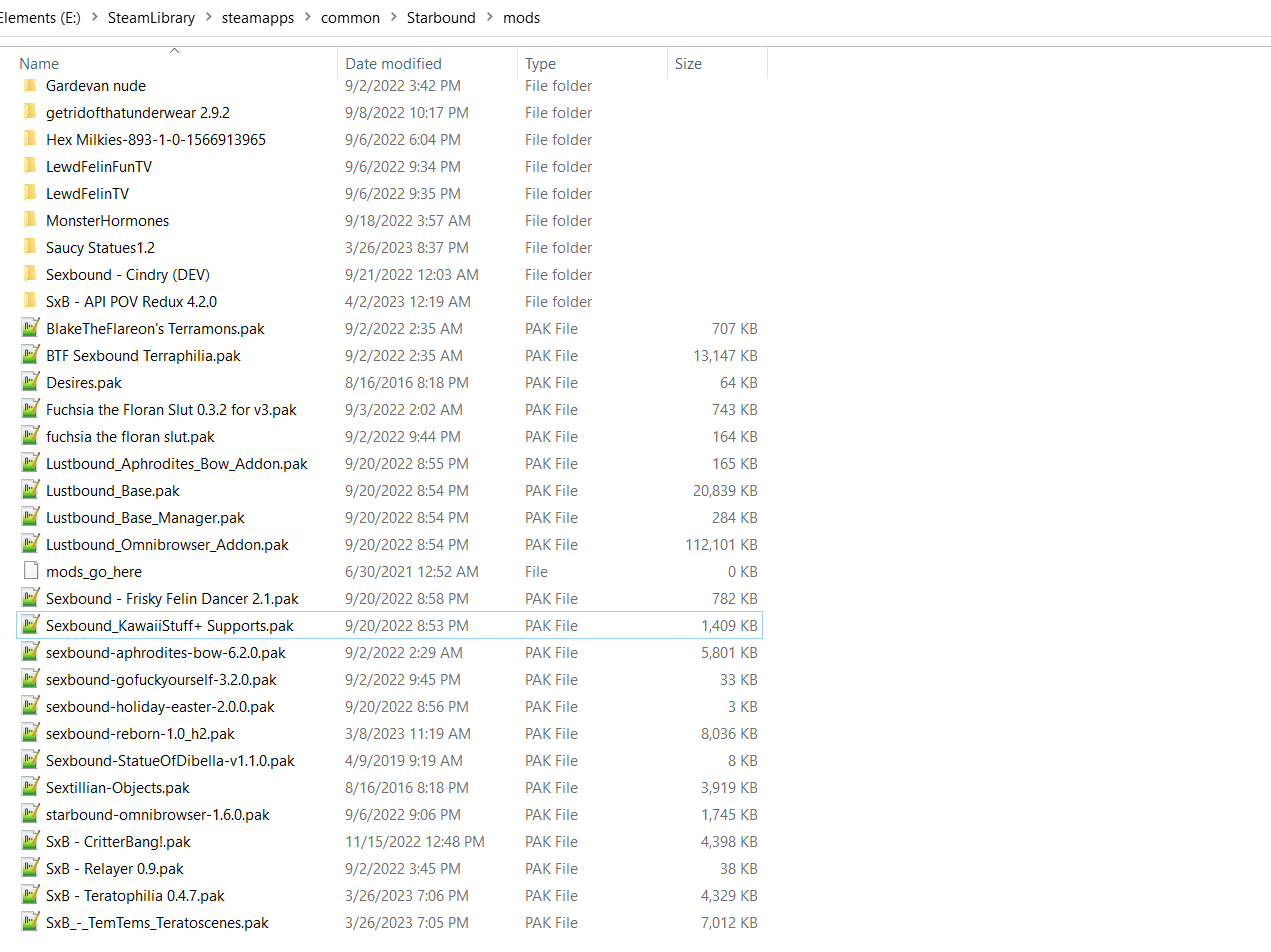Screen dimensions: 1271x952
Task: Click the SxB - Relayer 0.9.pak icon
Action: [x=30, y=868]
